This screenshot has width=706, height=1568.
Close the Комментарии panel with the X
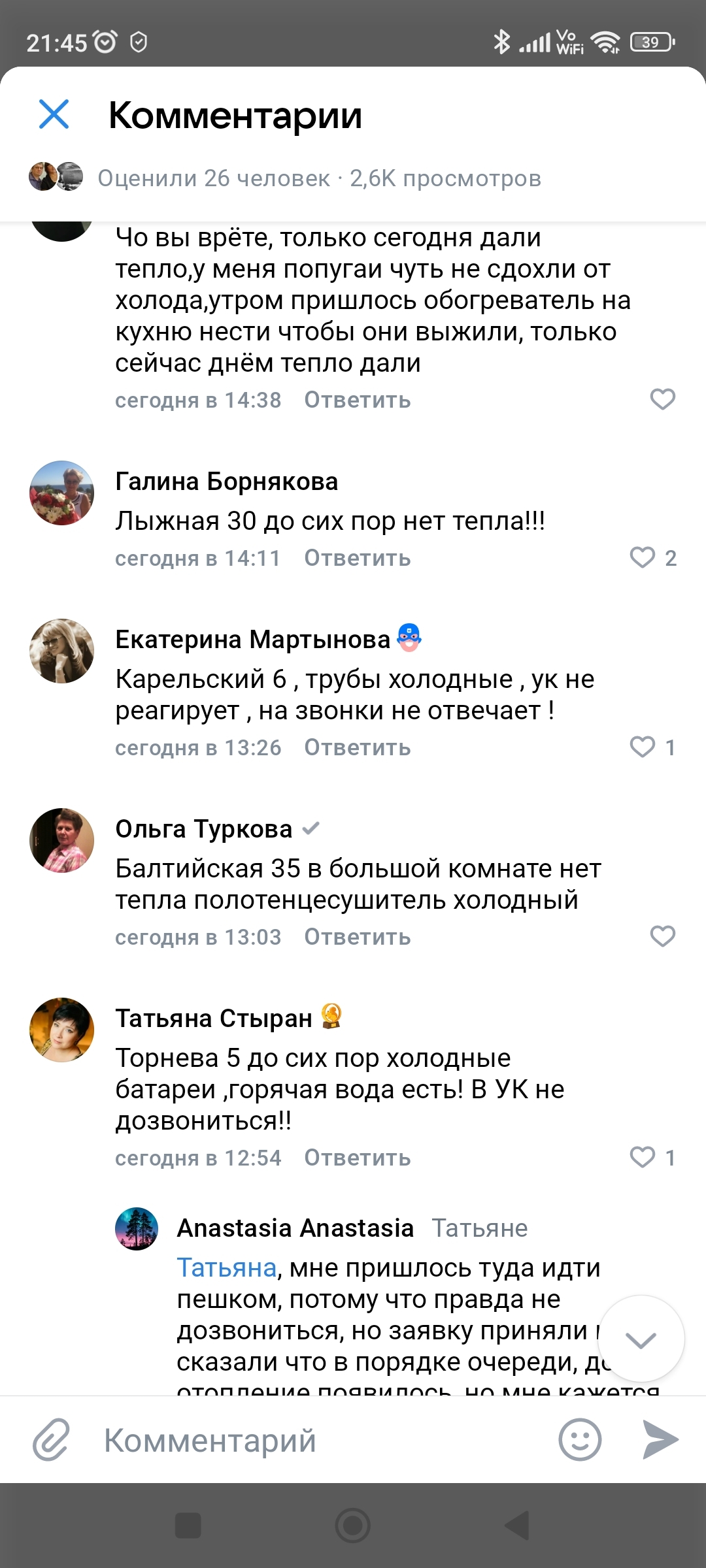click(54, 114)
